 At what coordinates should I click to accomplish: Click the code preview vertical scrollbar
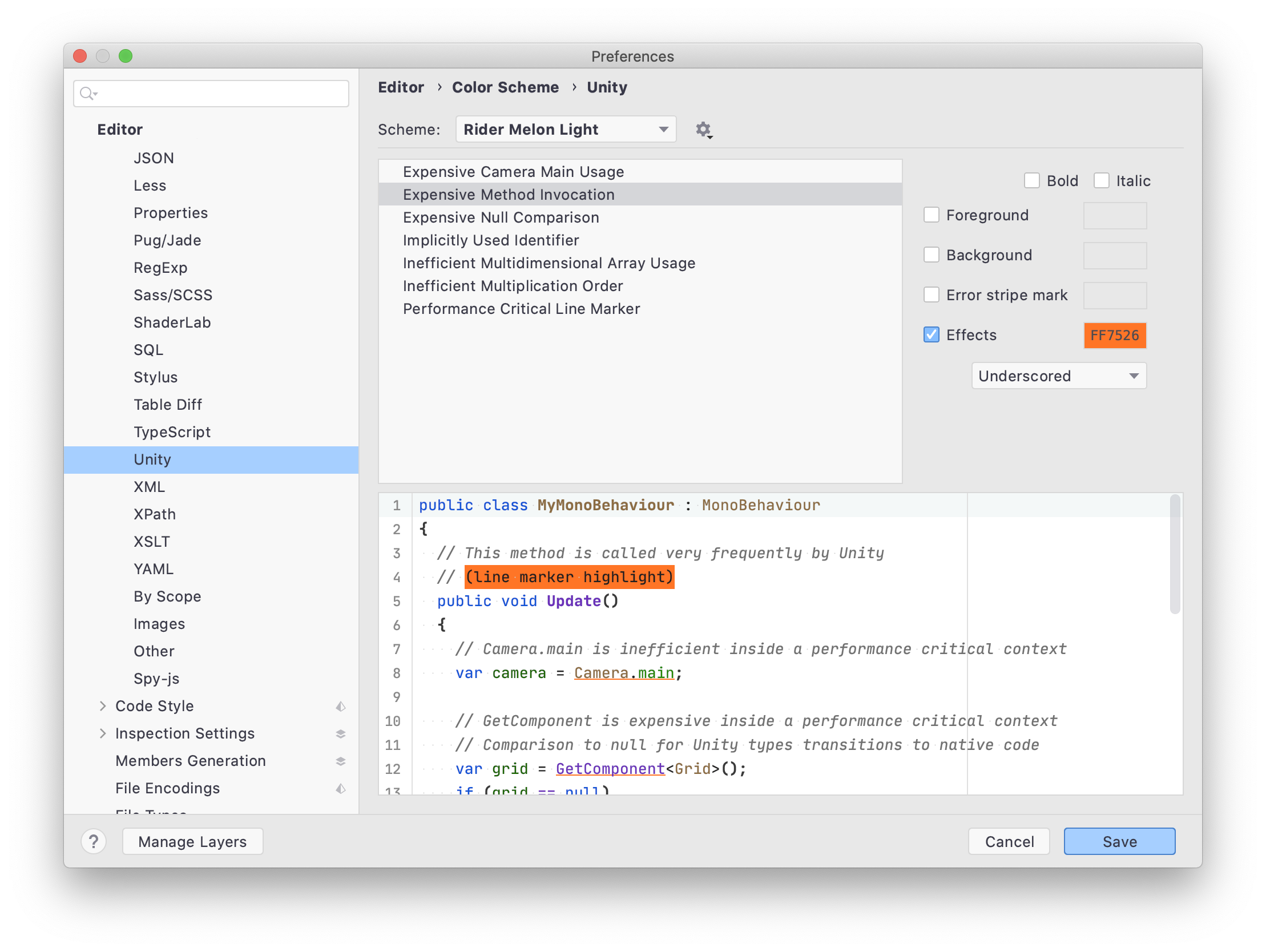(1175, 554)
